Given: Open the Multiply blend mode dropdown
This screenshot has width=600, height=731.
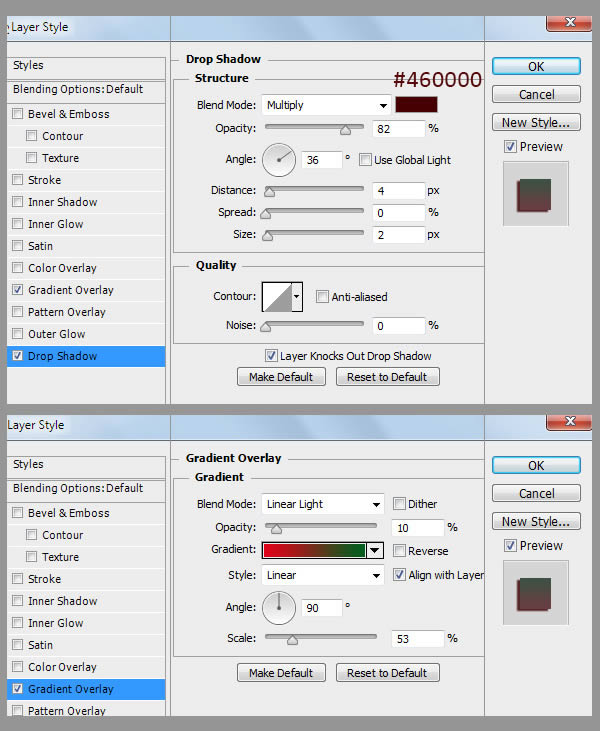Looking at the screenshot, I should (x=325, y=105).
